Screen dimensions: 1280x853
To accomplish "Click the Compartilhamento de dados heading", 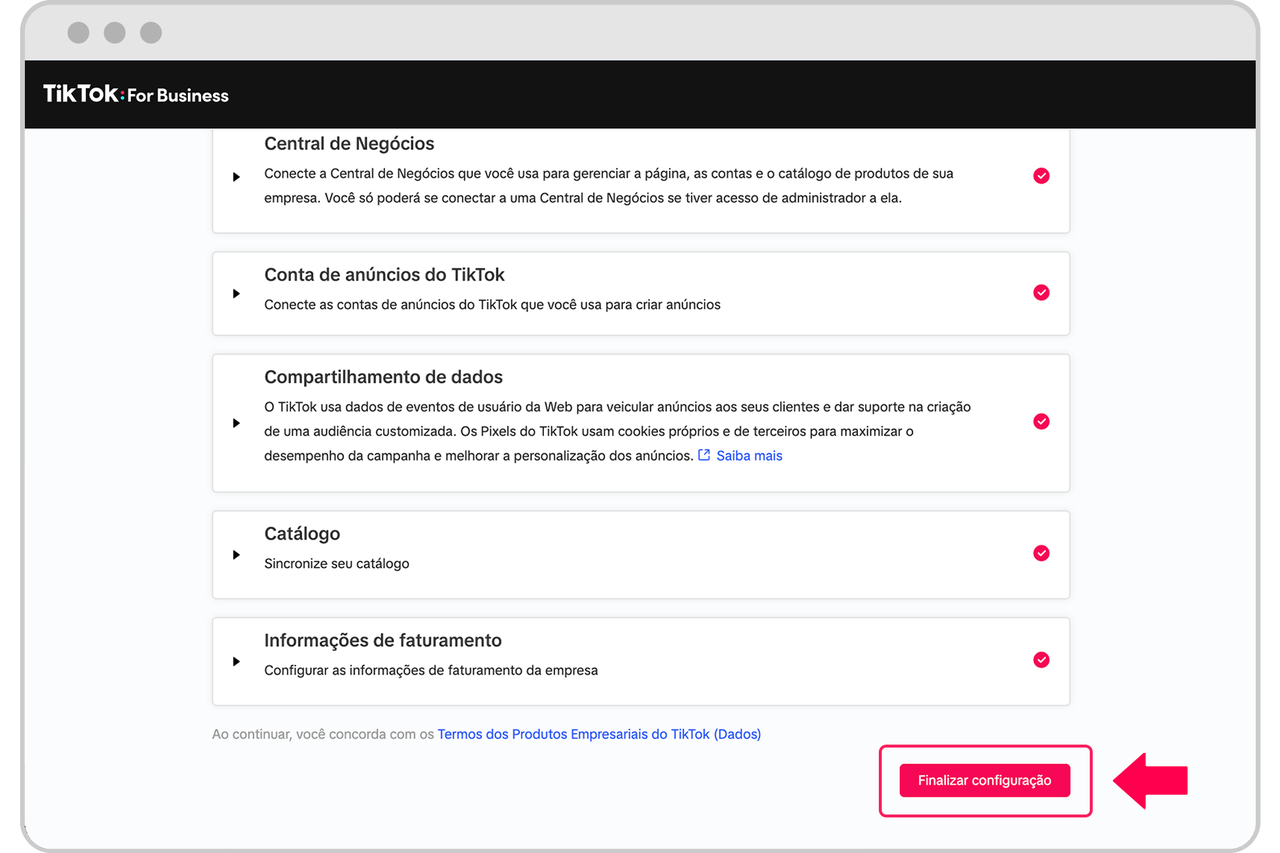I will [x=383, y=377].
